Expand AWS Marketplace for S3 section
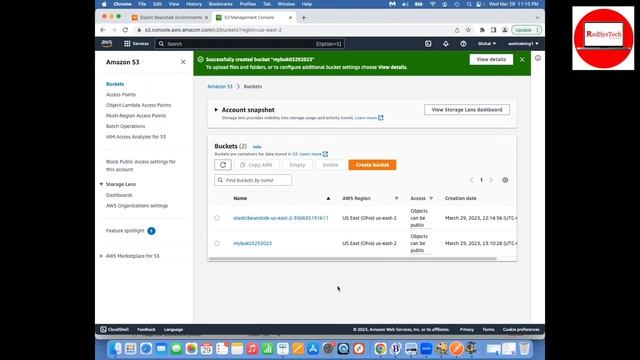640x360 pixels. pos(101,256)
